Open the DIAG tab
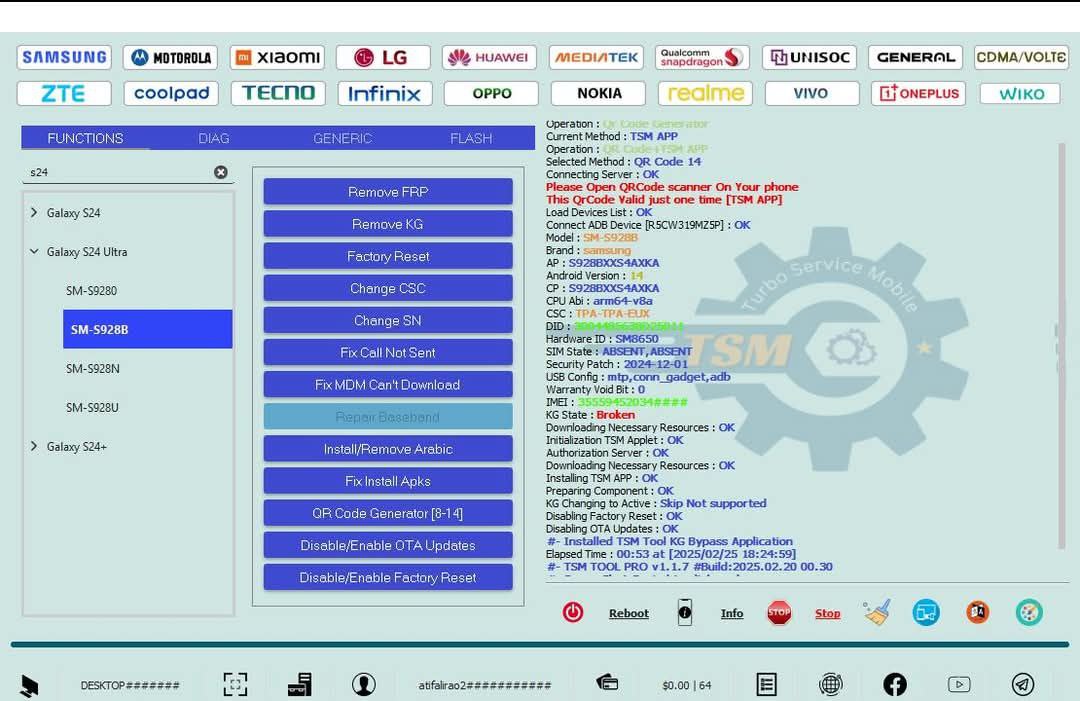1080x701 pixels. point(213,138)
